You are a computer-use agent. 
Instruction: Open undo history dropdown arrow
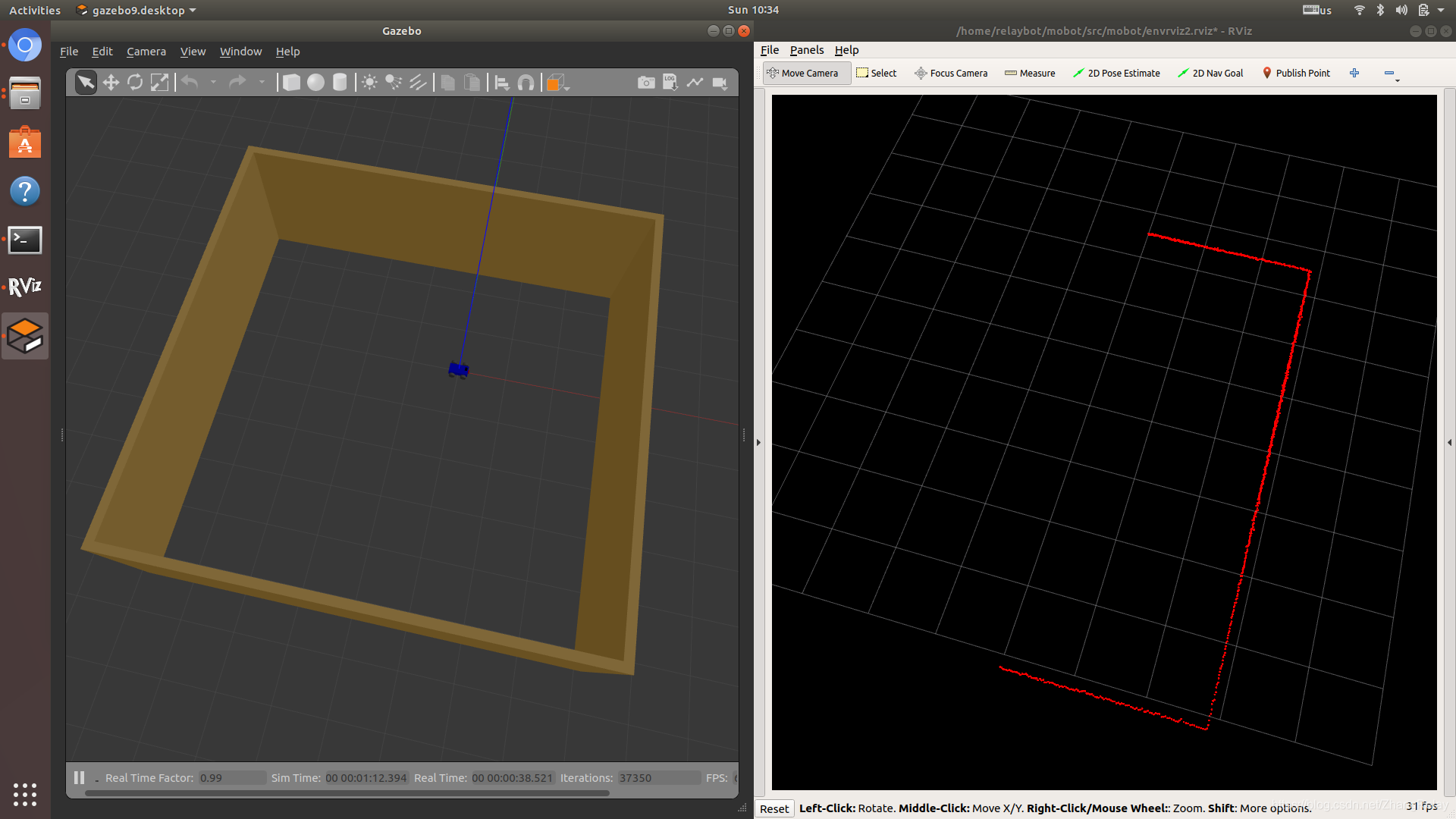coord(213,83)
